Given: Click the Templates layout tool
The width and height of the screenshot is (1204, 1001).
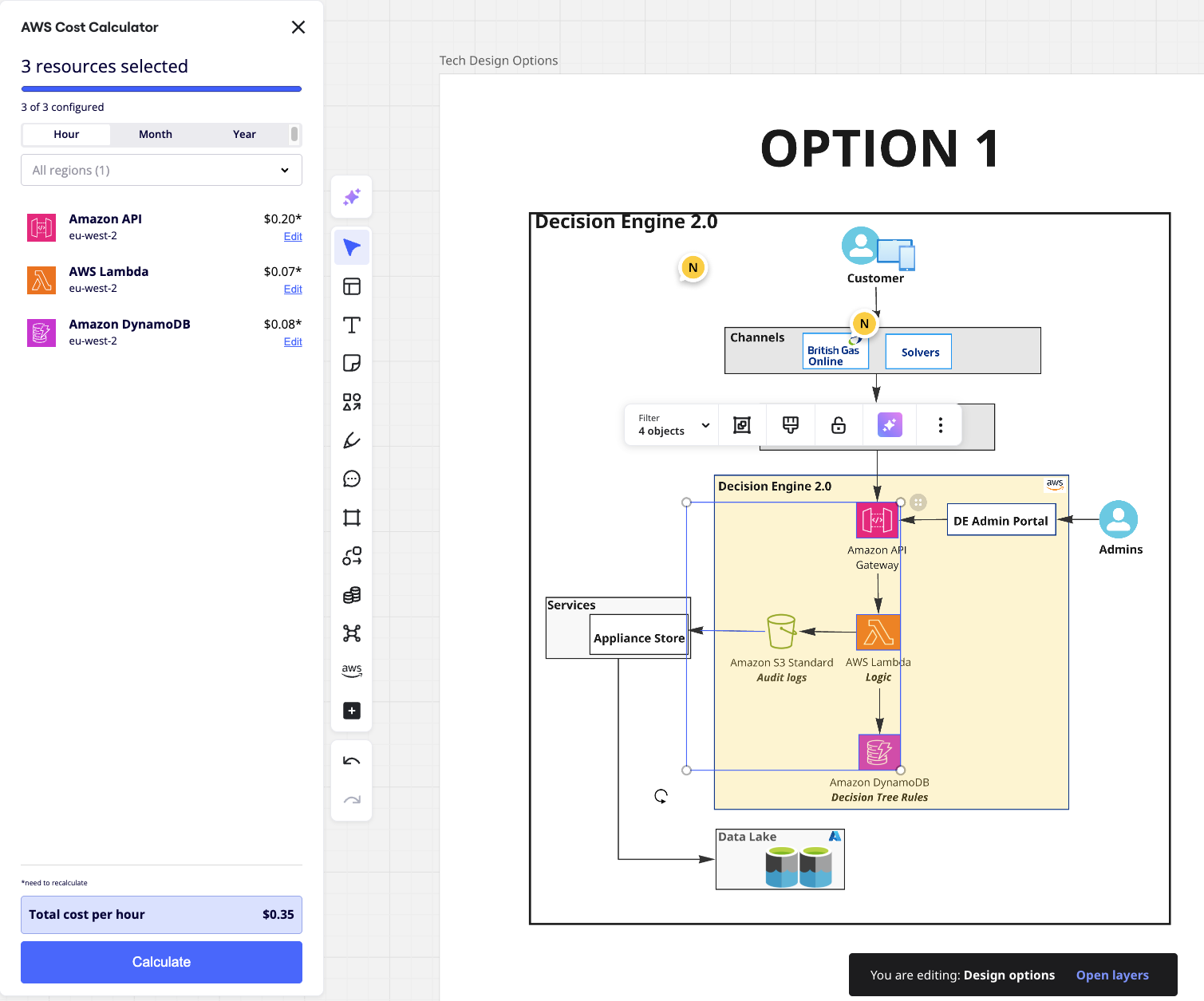Looking at the screenshot, I should tap(351, 286).
